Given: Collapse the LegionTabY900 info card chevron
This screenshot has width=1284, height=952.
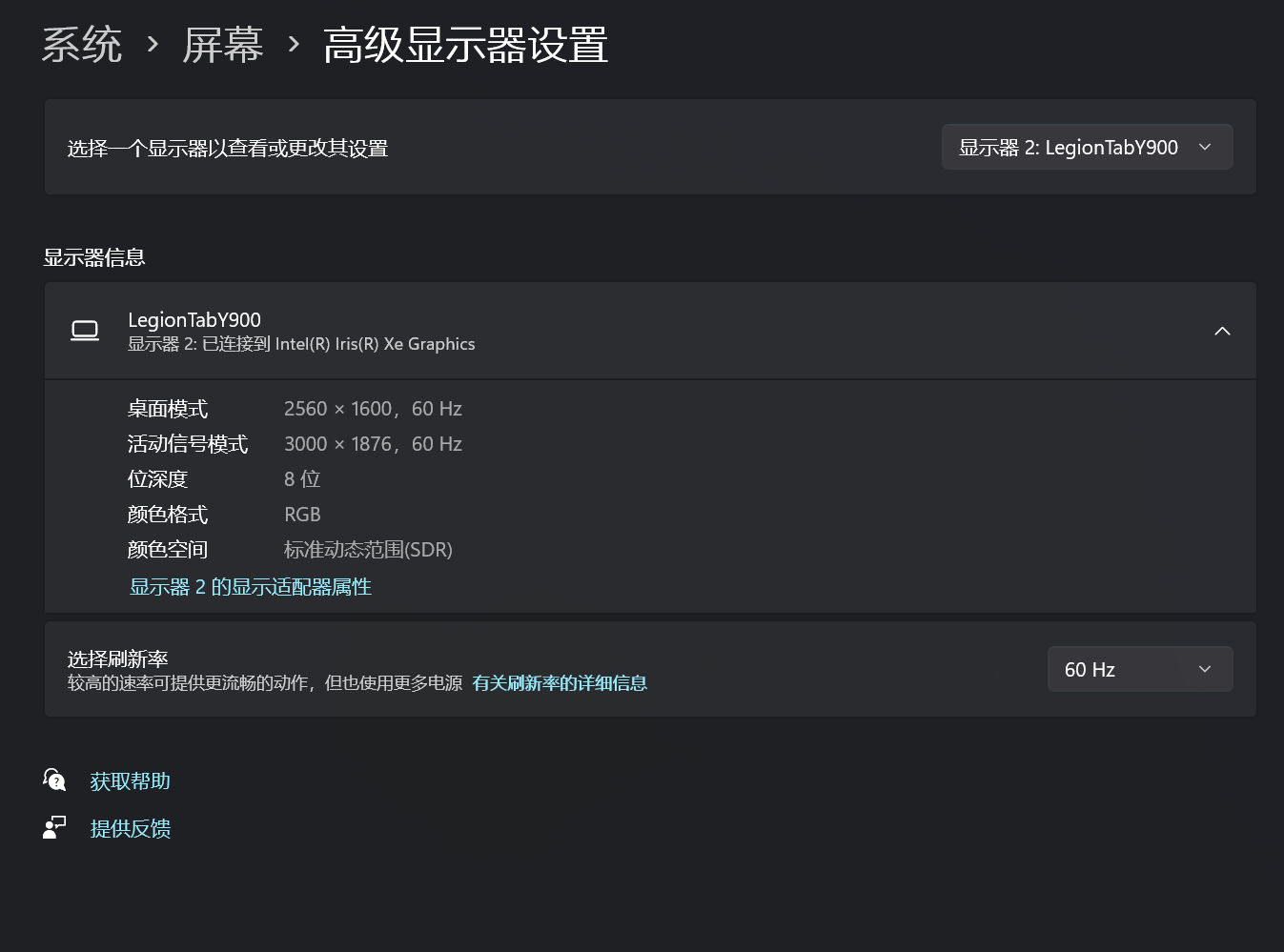Looking at the screenshot, I should pos(1222,331).
